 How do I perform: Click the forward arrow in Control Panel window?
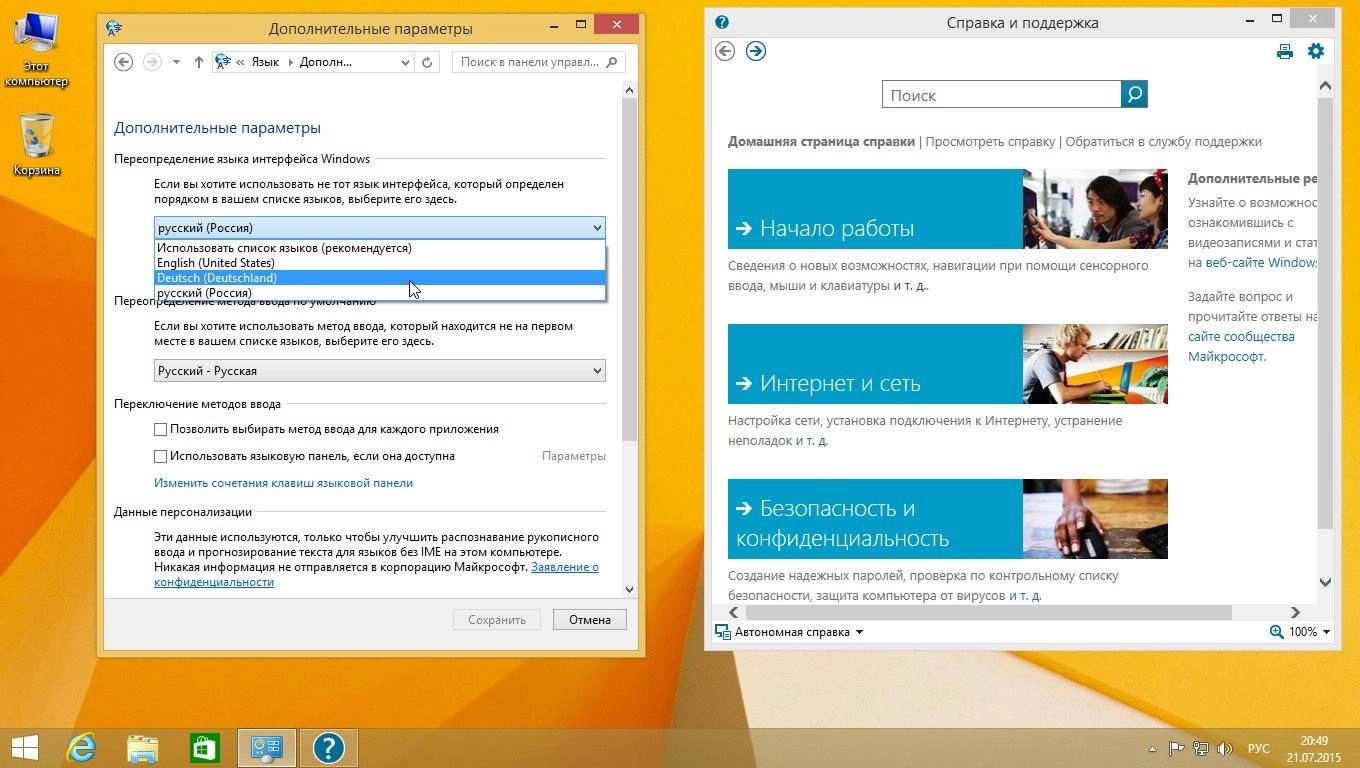tap(152, 62)
